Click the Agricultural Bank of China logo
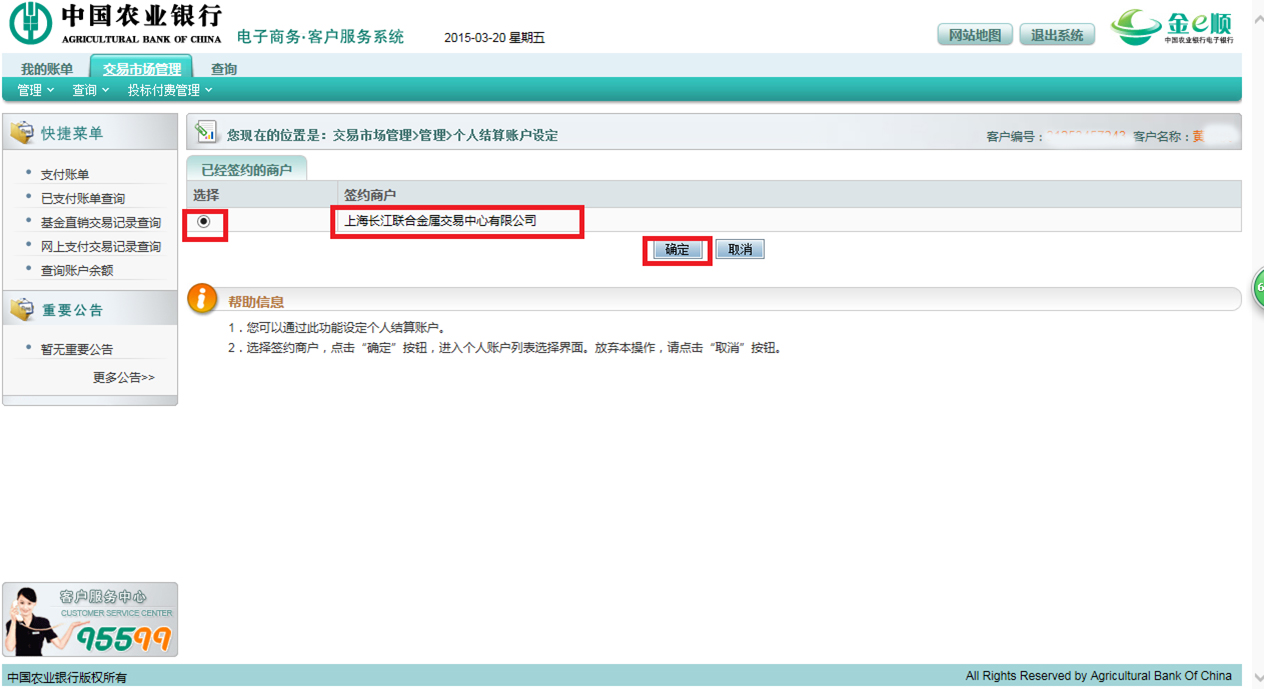 pyautogui.click(x=115, y=24)
